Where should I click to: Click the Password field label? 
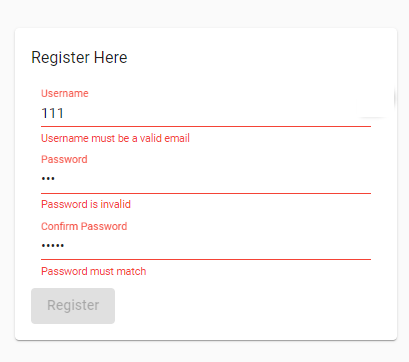point(64,159)
